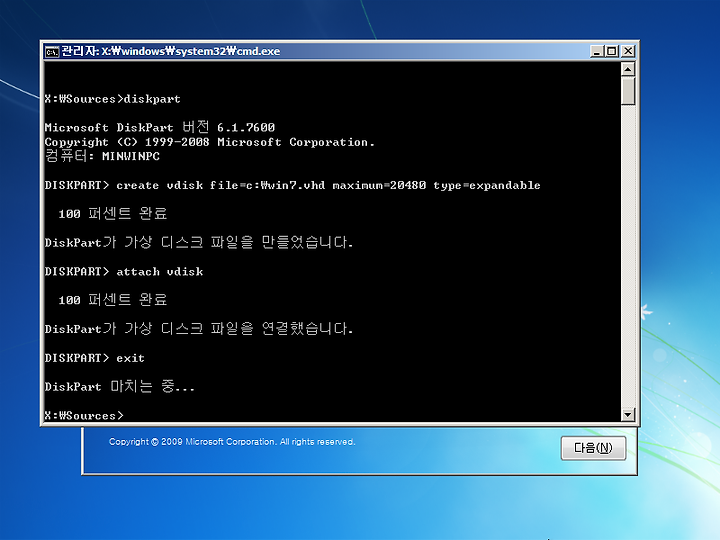This screenshot has width=720, height=540.
Task: Click the cmd.exe title bar text
Action: 171,51
